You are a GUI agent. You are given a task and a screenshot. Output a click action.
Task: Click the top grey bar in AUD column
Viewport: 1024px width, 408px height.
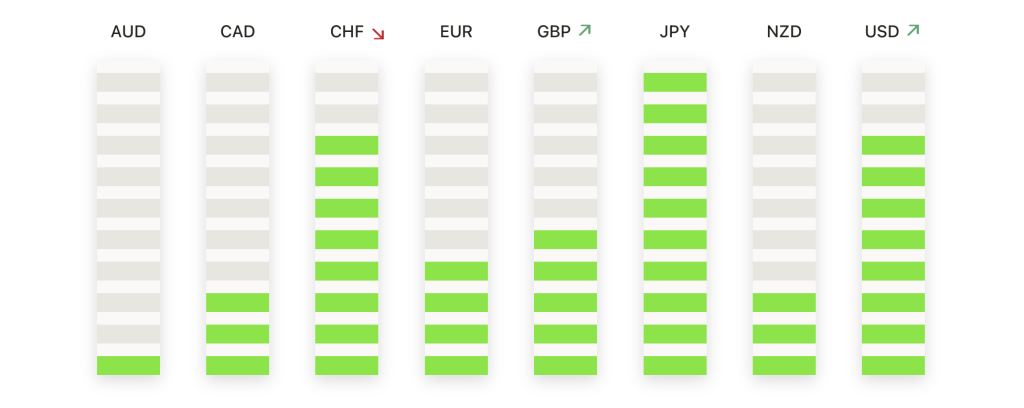pos(129,82)
